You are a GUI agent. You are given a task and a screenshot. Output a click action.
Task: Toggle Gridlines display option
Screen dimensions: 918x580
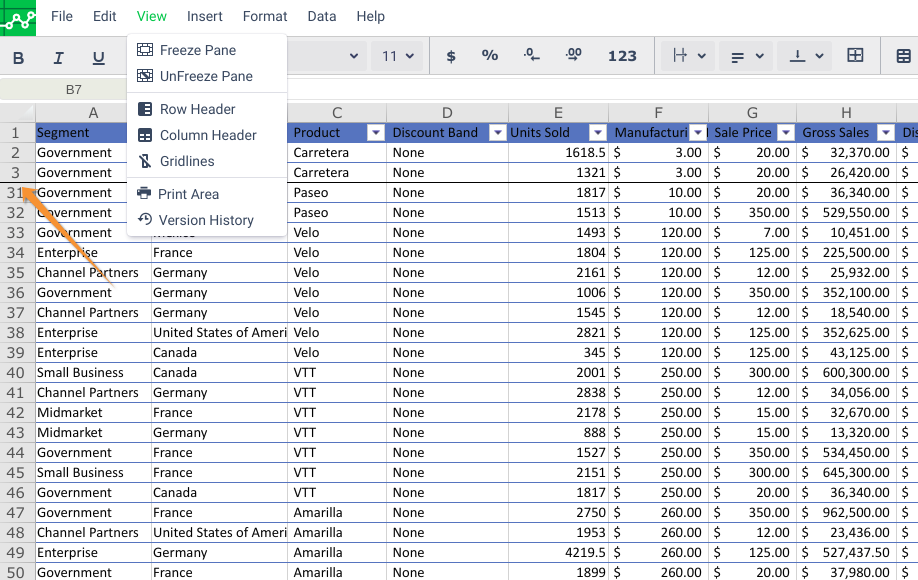[x=187, y=161]
